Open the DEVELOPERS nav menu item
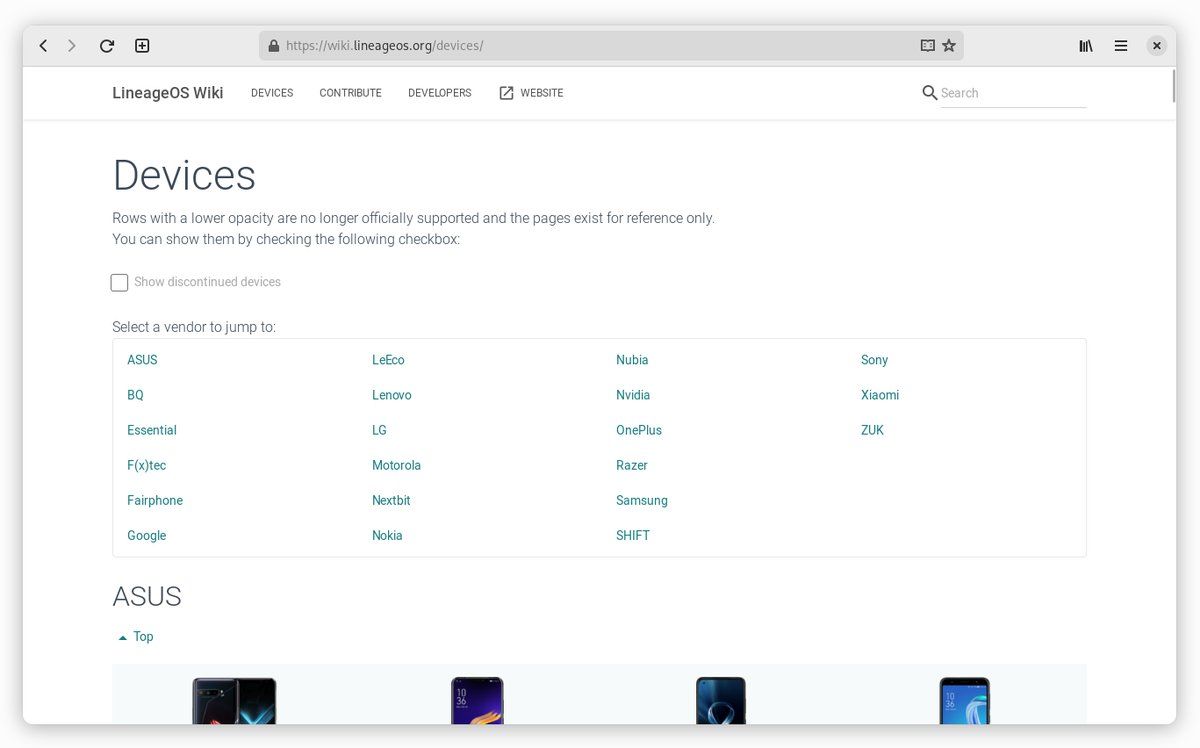Image resolution: width=1200 pixels, height=748 pixels. (x=440, y=93)
